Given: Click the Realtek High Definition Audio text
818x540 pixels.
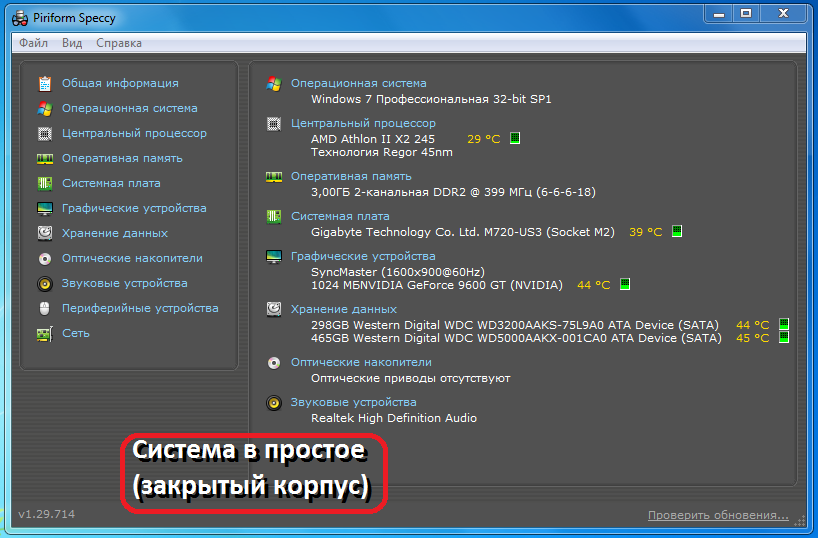Looking at the screenshot, I should coord(394,418).
